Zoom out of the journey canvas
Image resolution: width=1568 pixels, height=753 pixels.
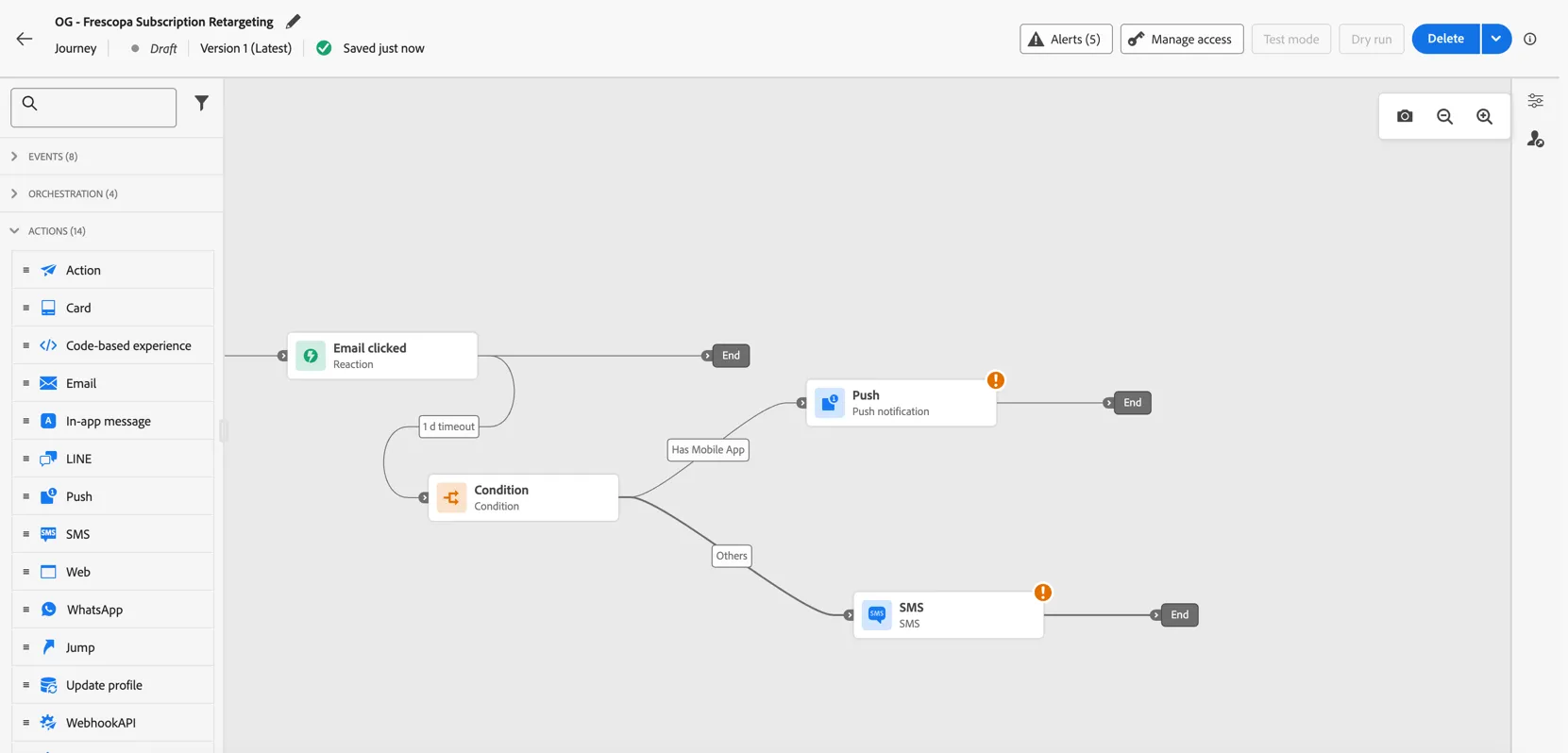[1444, 116]
